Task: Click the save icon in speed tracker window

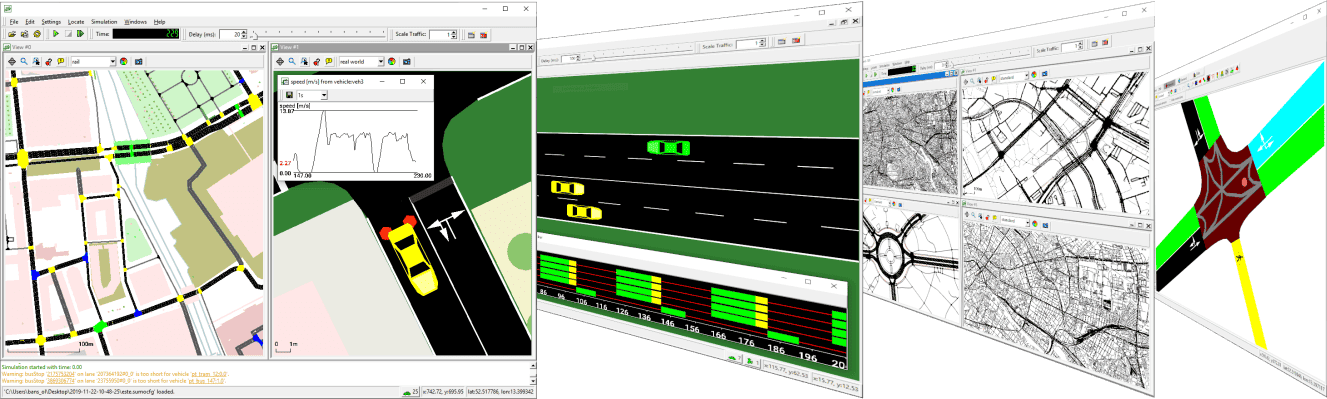Action: coord(289,95)
